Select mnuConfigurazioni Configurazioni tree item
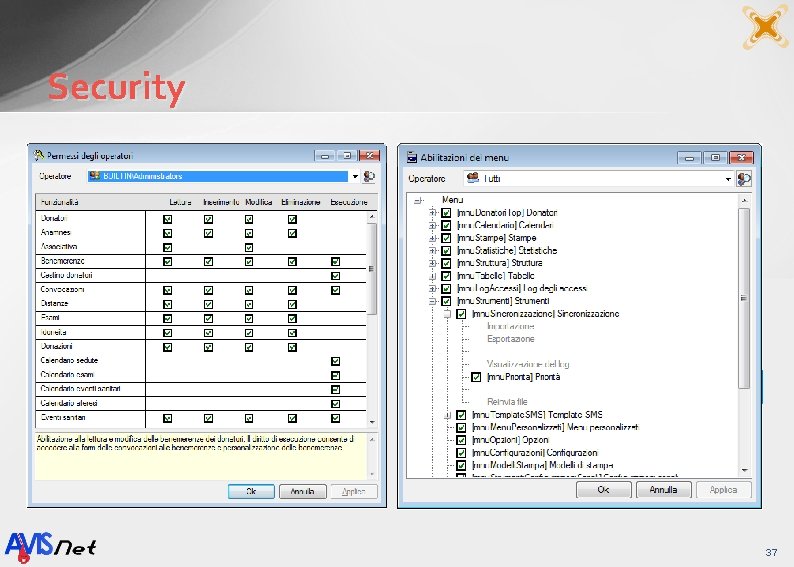Viewport: 794px width, 567px height. tap(535, 453)
